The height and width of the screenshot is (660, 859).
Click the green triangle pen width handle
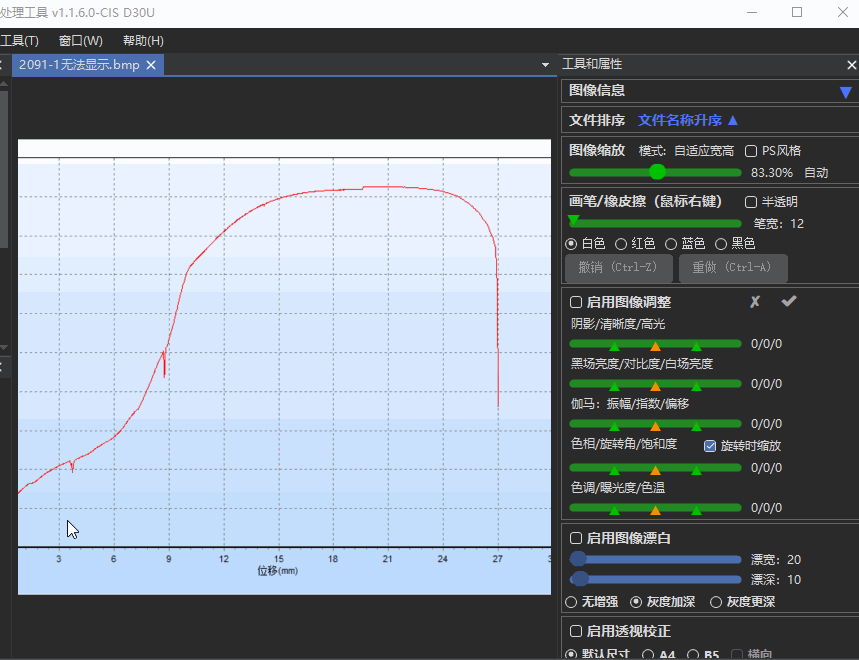point(573,221)
